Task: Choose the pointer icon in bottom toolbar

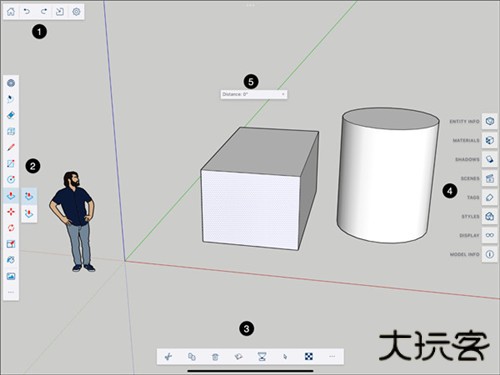Action: (x=285, y=357)
